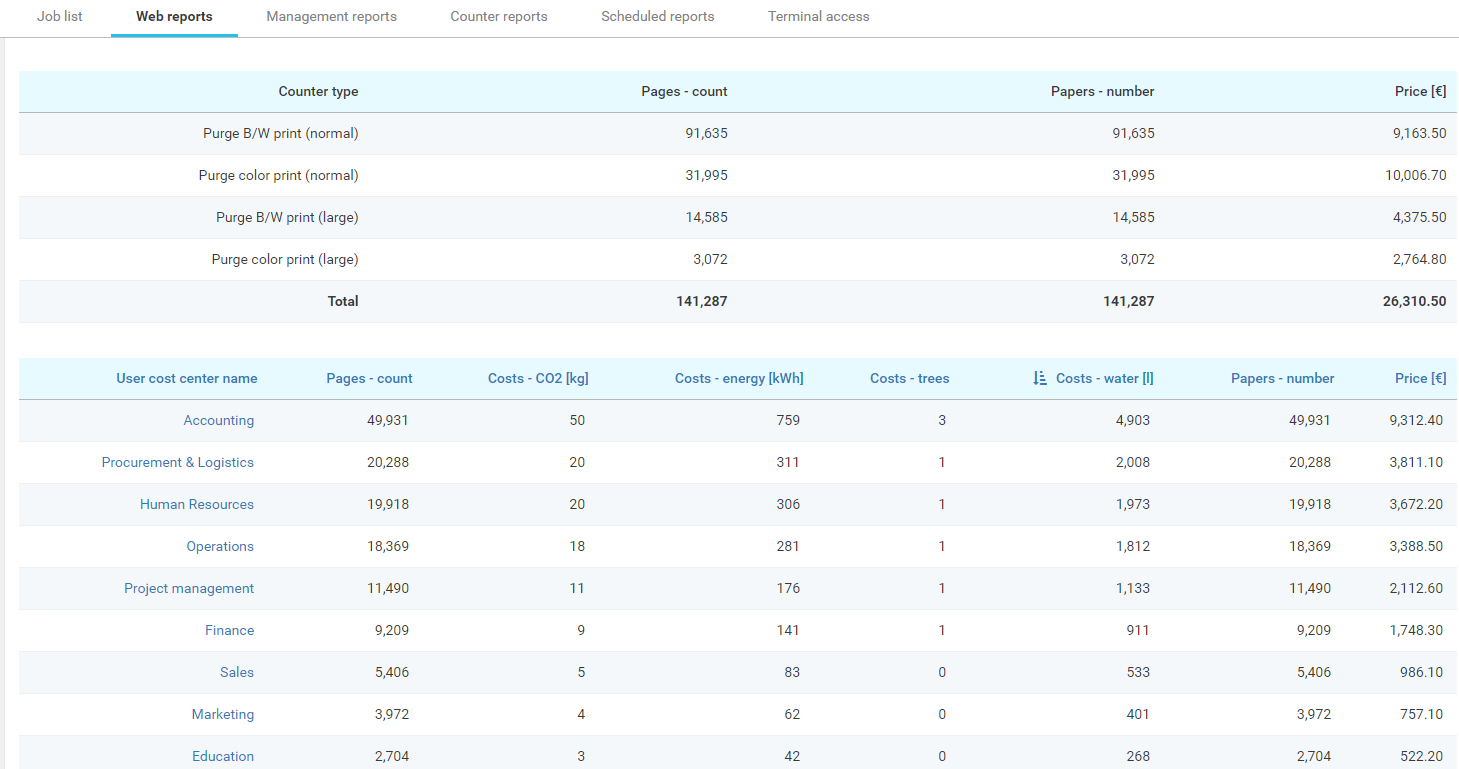1459x769 pixels.
Task: Open the Operations cost center link
Action: pyautogui.click(x=220, y=547)
